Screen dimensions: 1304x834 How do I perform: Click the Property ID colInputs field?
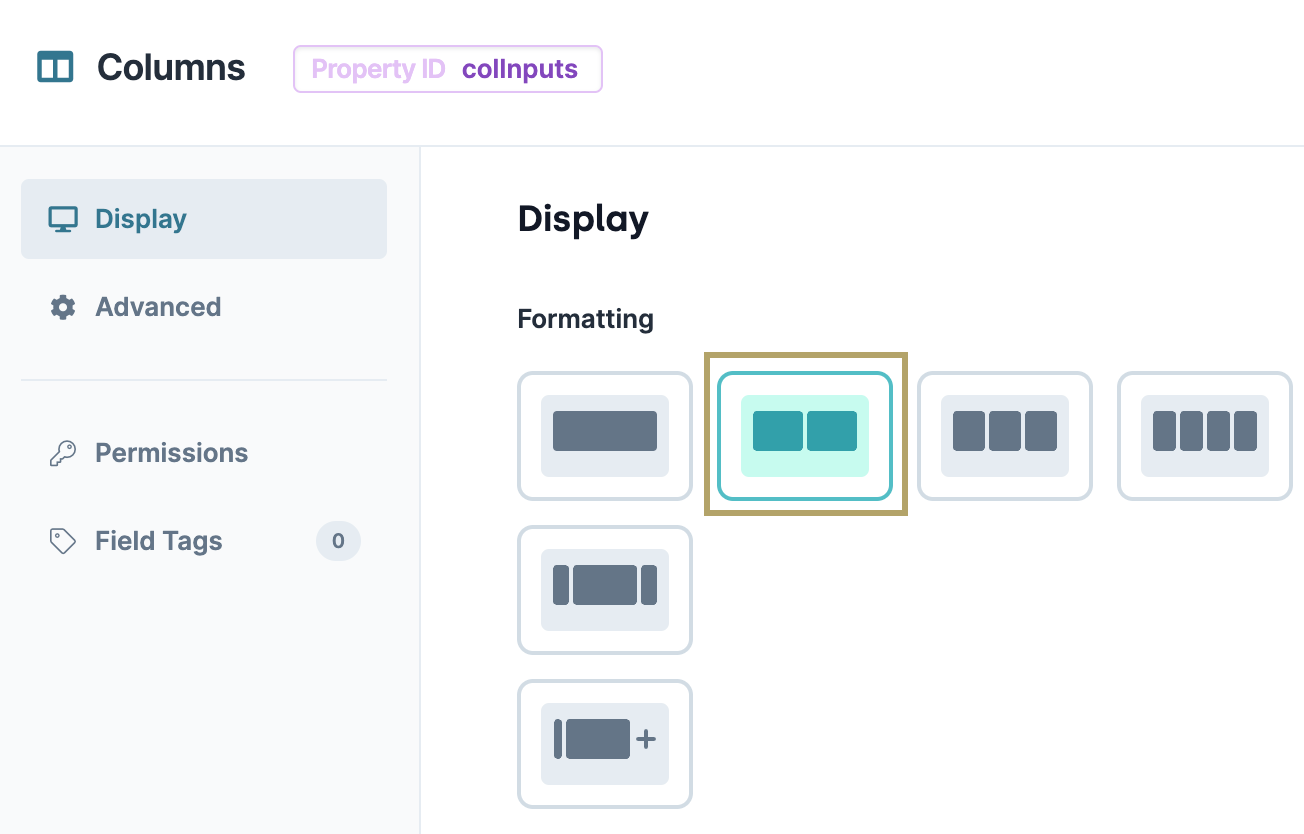pos(448,69)
